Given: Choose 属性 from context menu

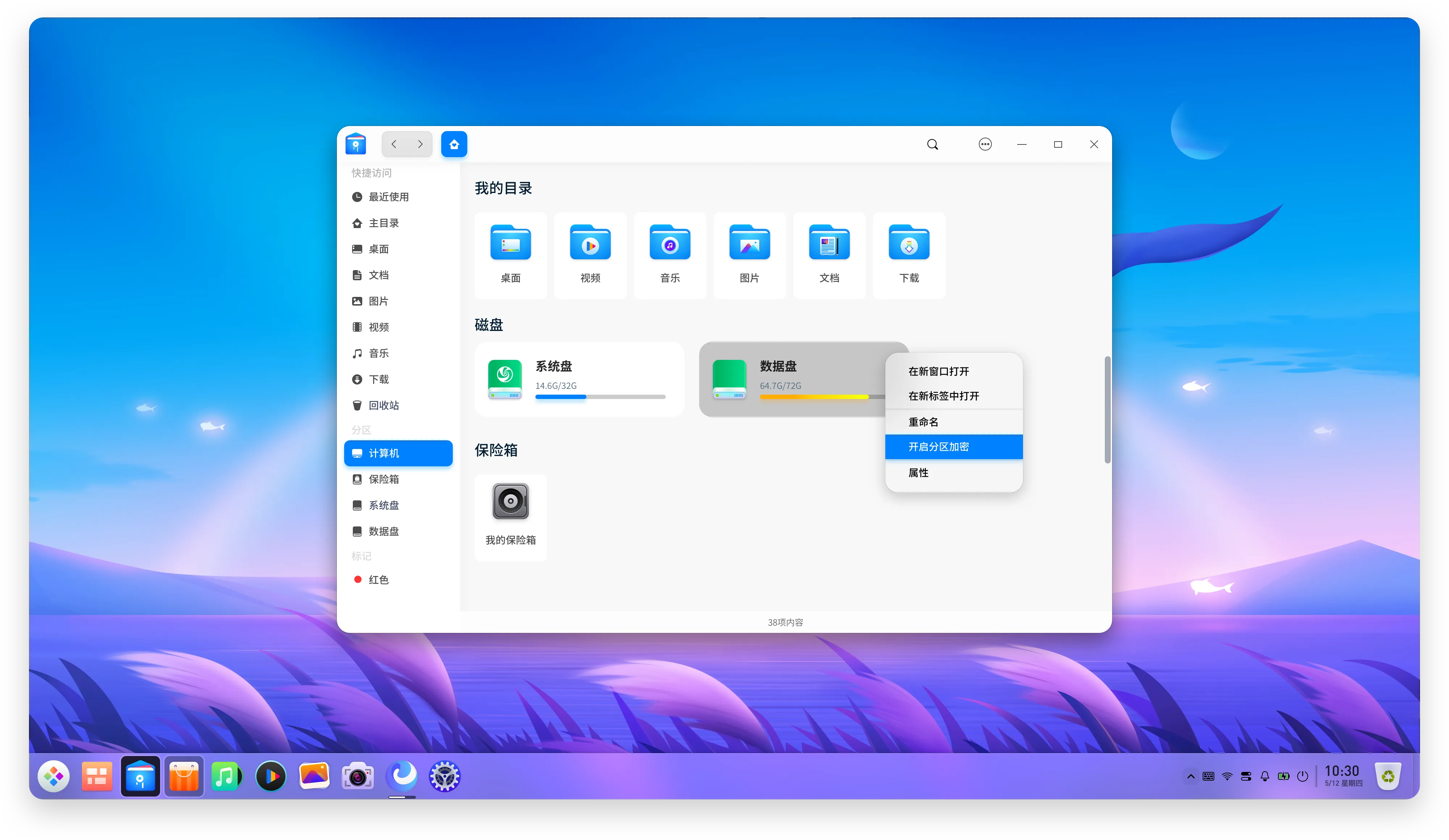Looking at the screenshot, I should pos(954,472).
